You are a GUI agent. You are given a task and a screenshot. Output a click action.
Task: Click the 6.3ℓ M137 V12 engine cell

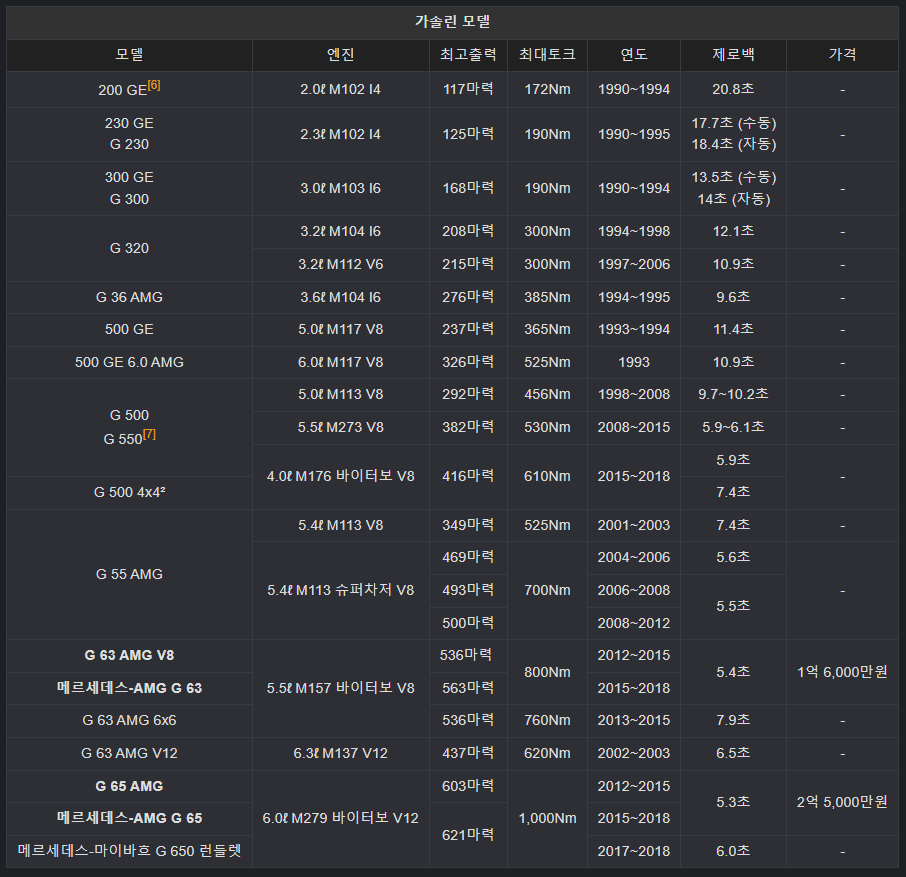[x=340, y=753]
